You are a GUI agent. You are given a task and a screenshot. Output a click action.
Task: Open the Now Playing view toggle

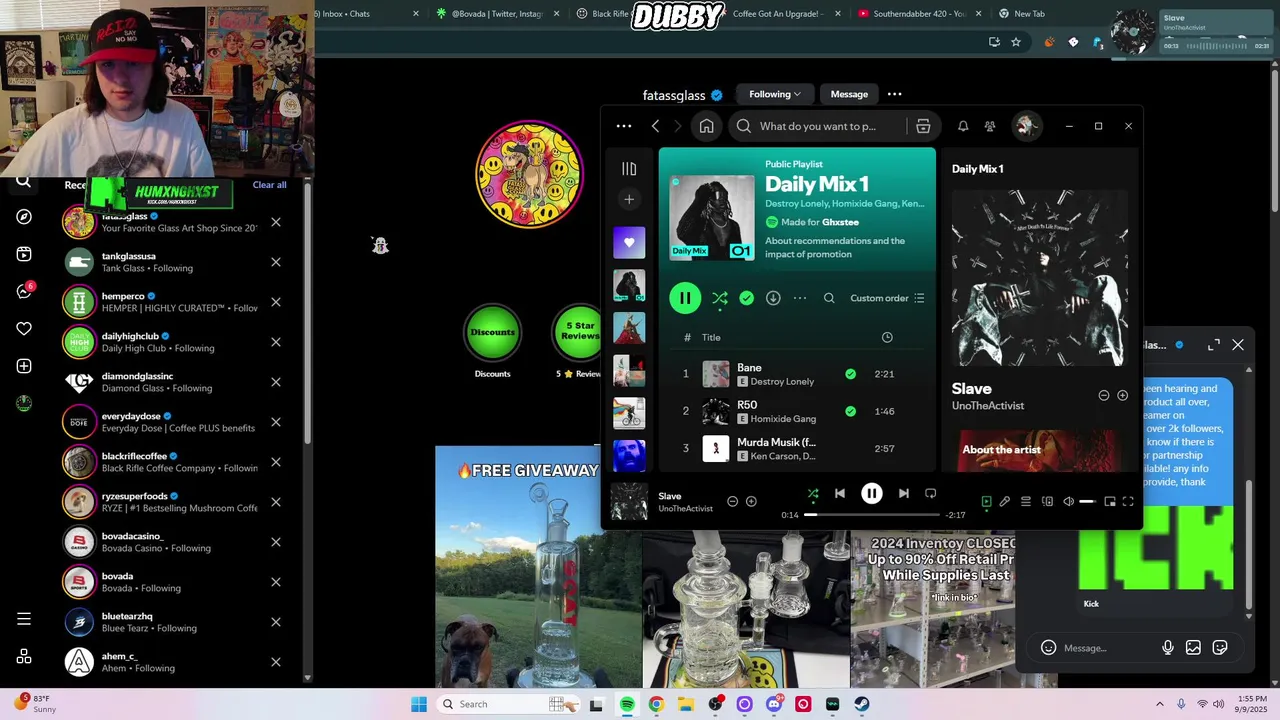[986, 502]
